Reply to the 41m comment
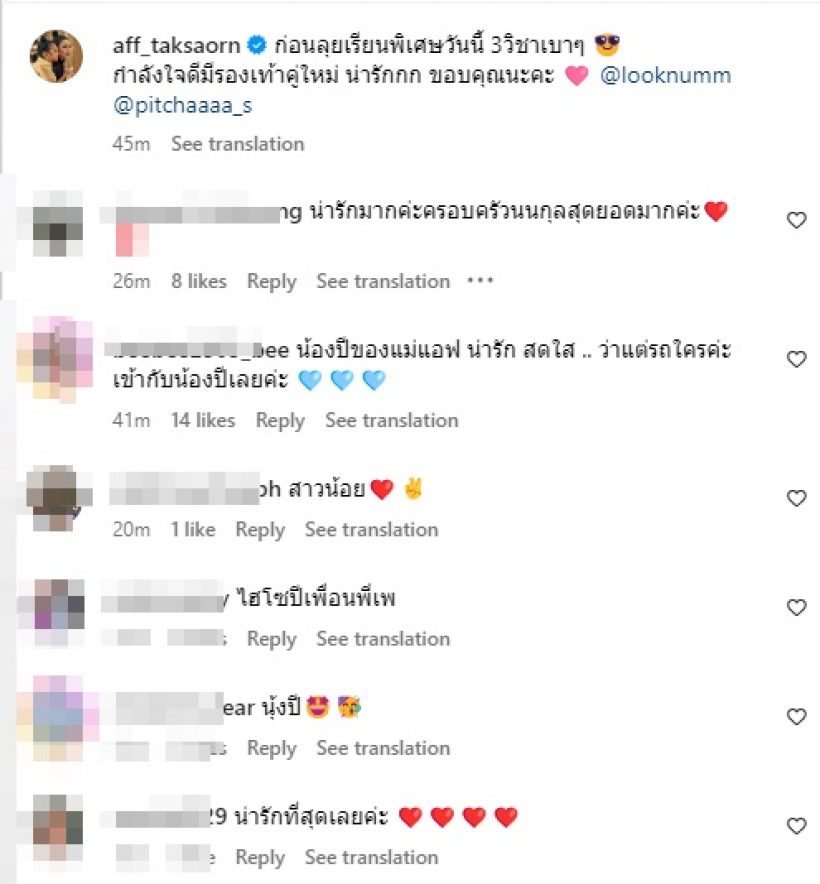Viewport: 820px width, 884px height. click(280, 421)
